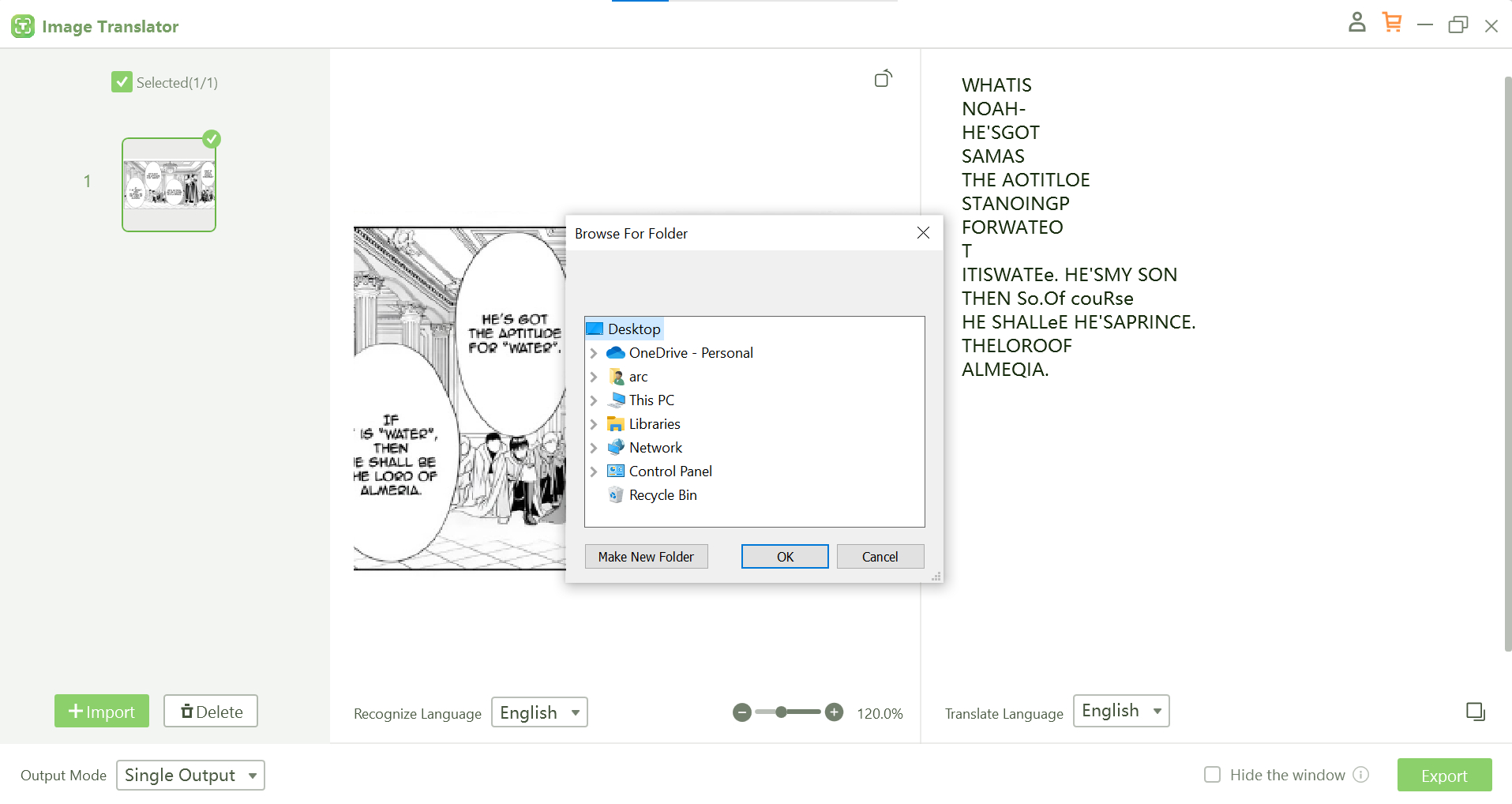Rotate the image using the rotate icon
The image size is (1512, 804).
tap(884, 78)
